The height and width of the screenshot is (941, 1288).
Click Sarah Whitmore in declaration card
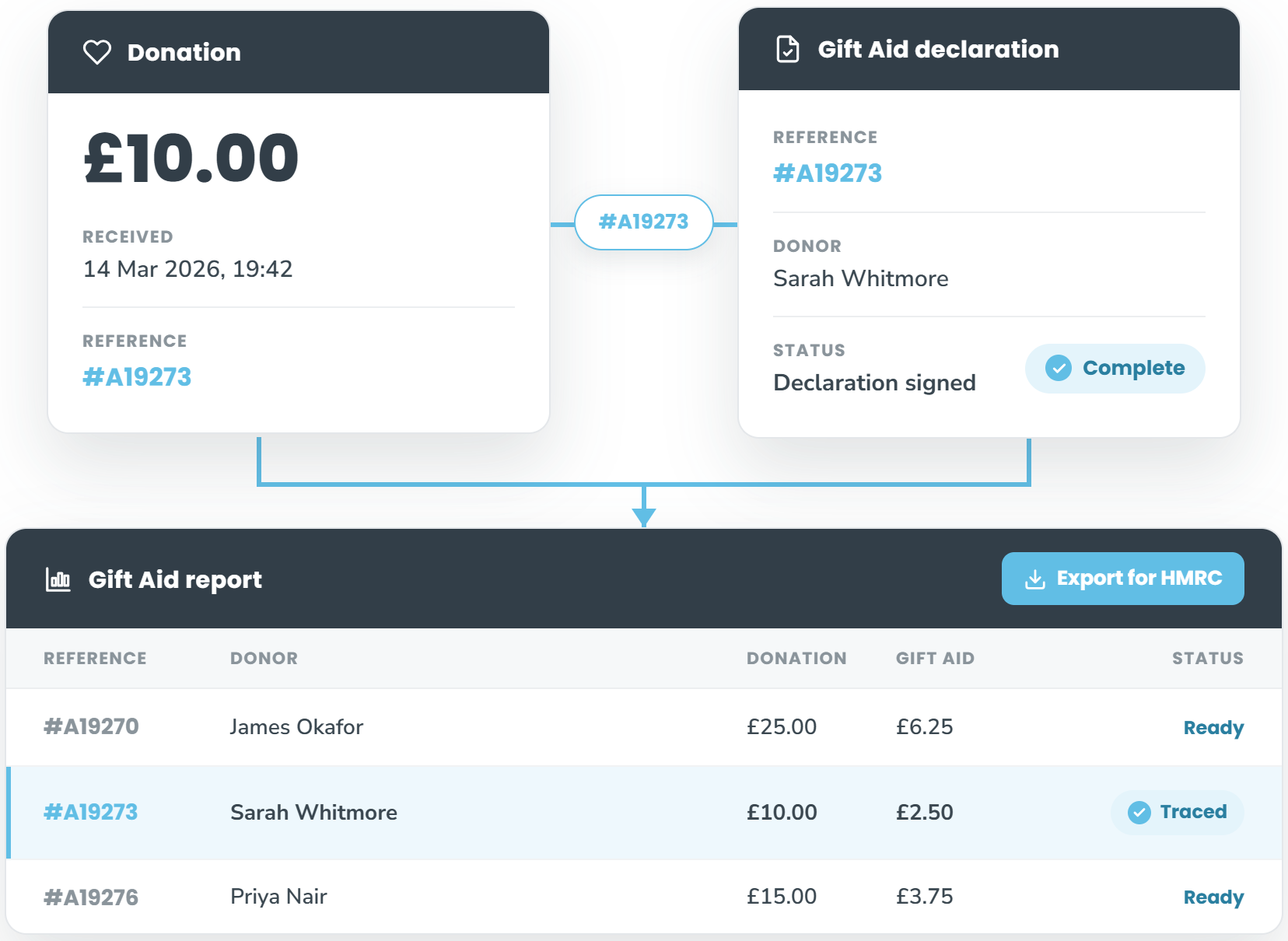[x=860, y=278]
